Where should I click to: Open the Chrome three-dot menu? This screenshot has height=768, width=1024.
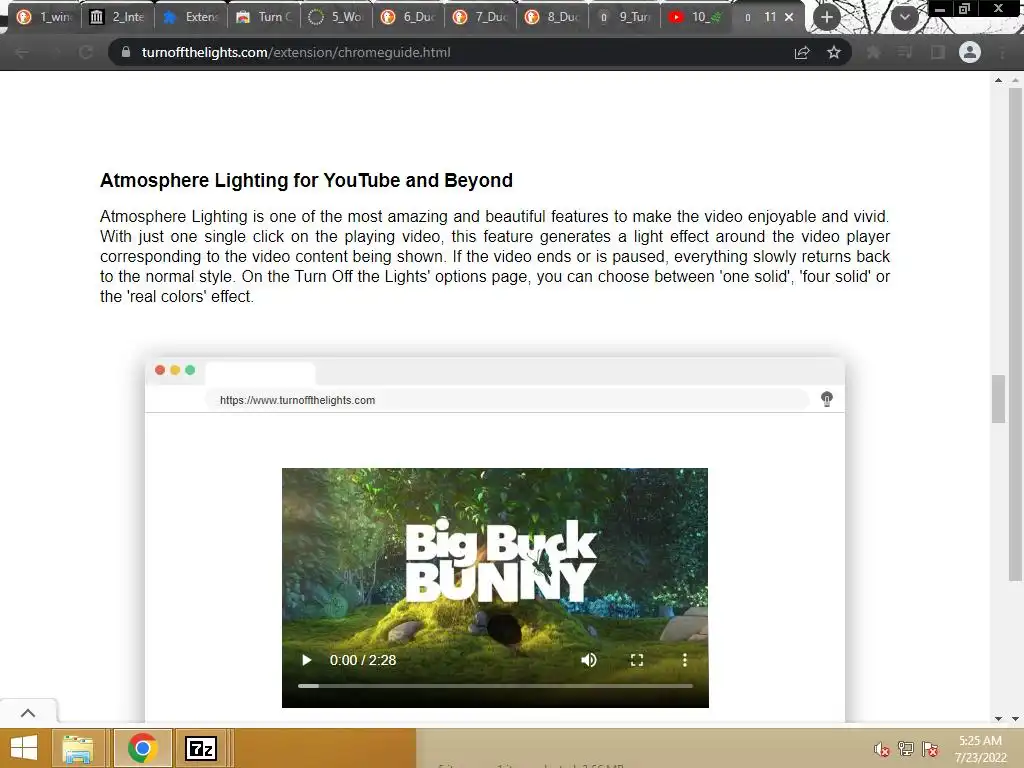click(x=1002, y=52)
